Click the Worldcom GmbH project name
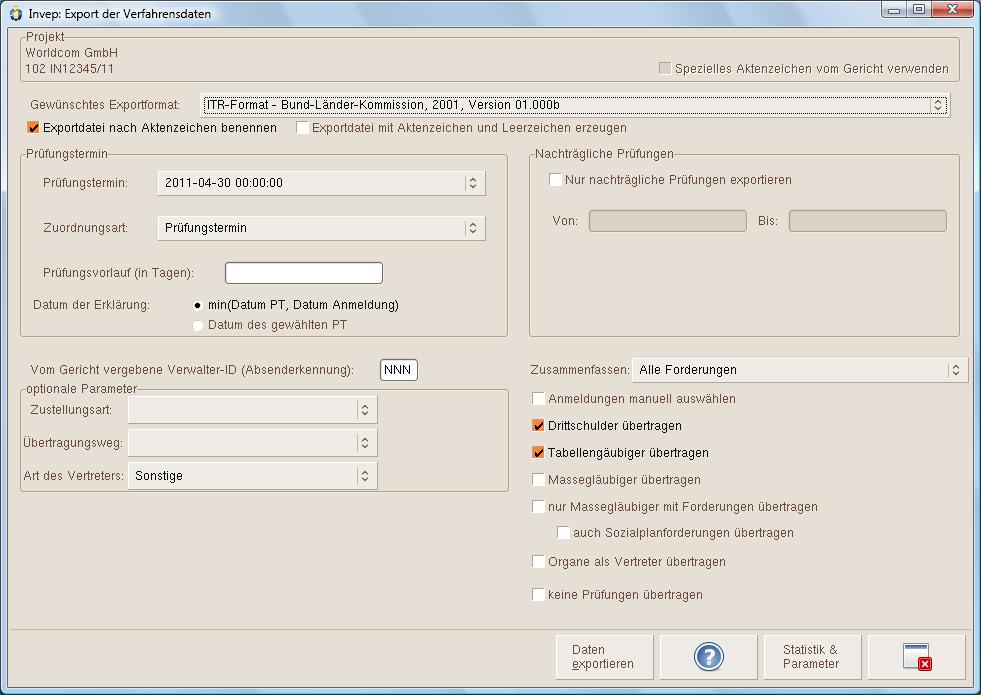This screenshot has height=695, width=981. click(x=71, y=53)
